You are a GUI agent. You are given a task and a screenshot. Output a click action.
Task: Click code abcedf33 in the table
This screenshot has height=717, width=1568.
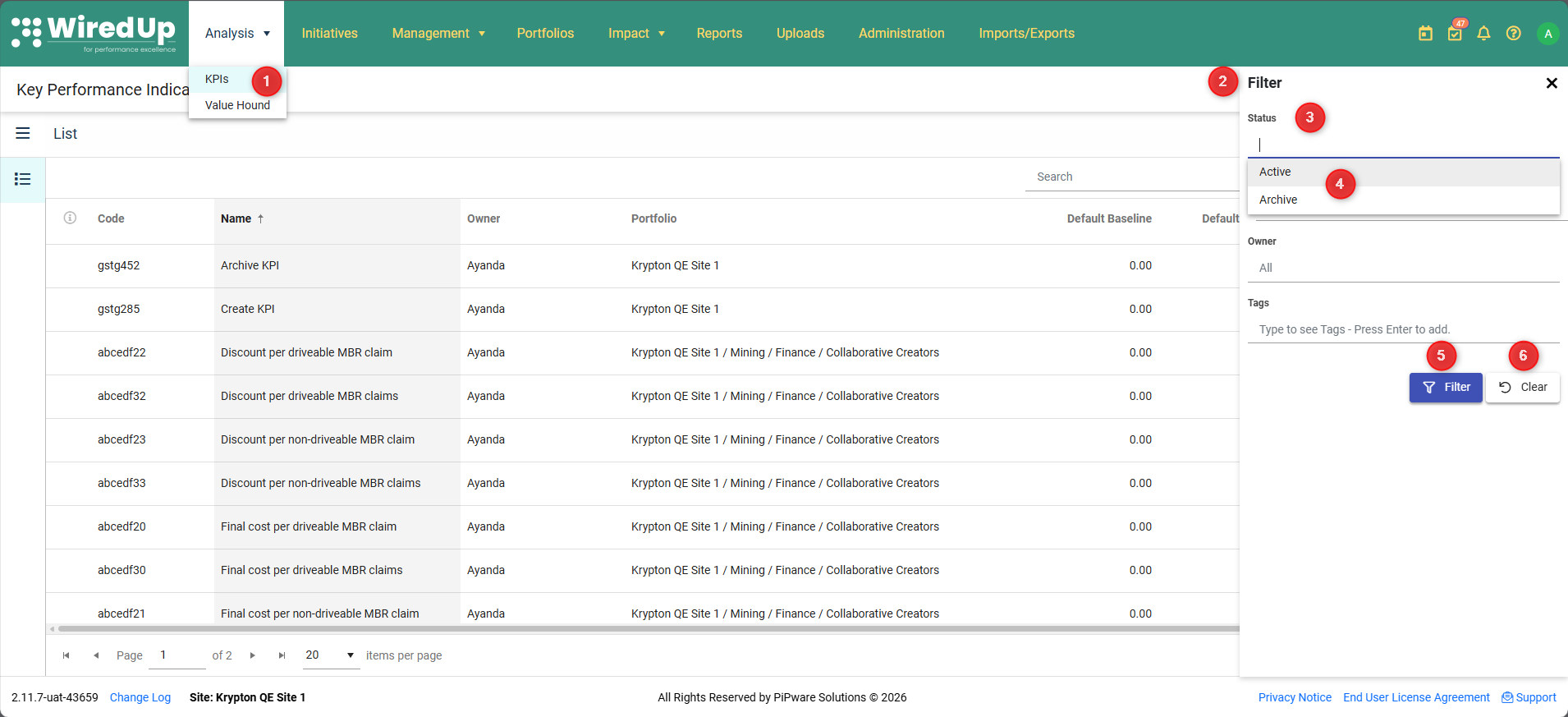[121, 483]
